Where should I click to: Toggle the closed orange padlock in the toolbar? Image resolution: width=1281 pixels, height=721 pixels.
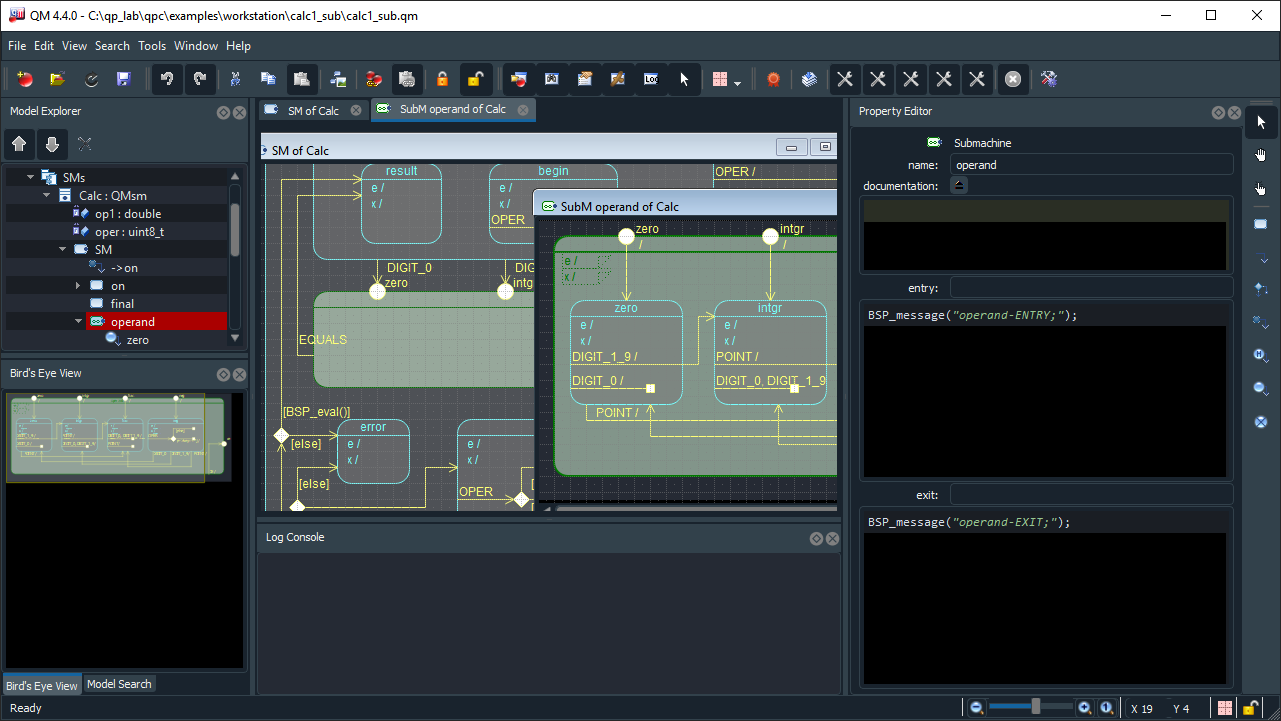442,79
